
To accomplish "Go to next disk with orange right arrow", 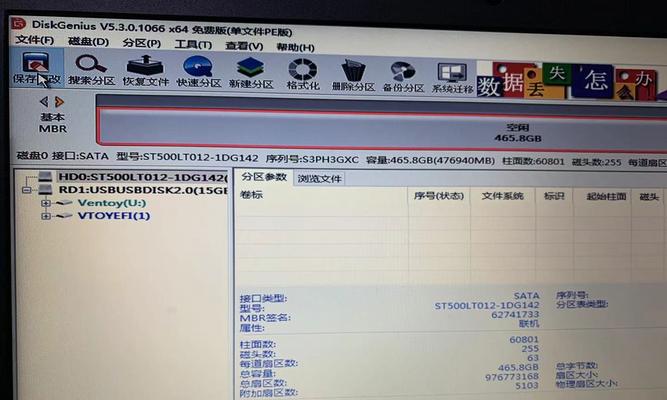I will [59, 102].
